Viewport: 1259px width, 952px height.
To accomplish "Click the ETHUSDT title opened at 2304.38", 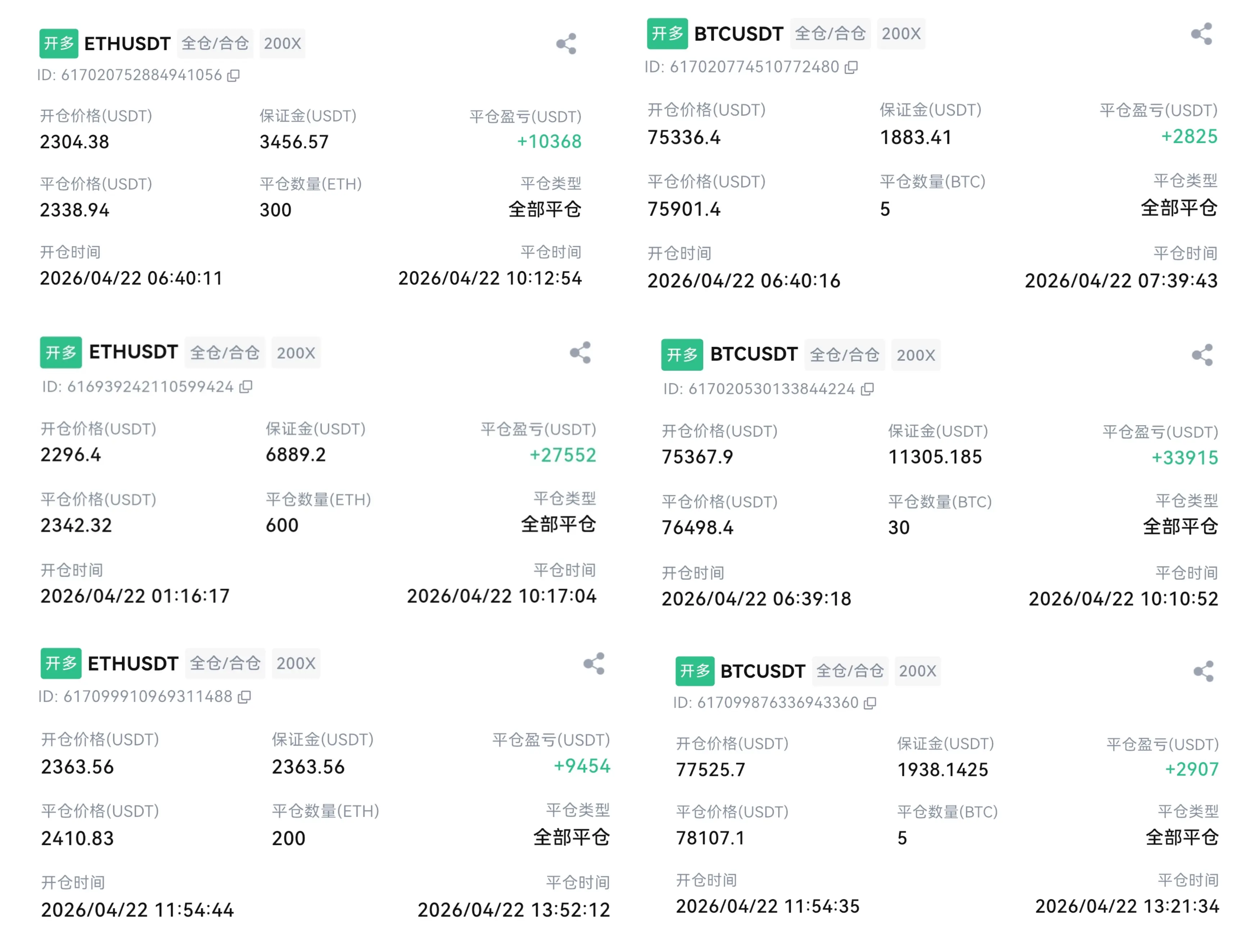I will click(127, 44).
